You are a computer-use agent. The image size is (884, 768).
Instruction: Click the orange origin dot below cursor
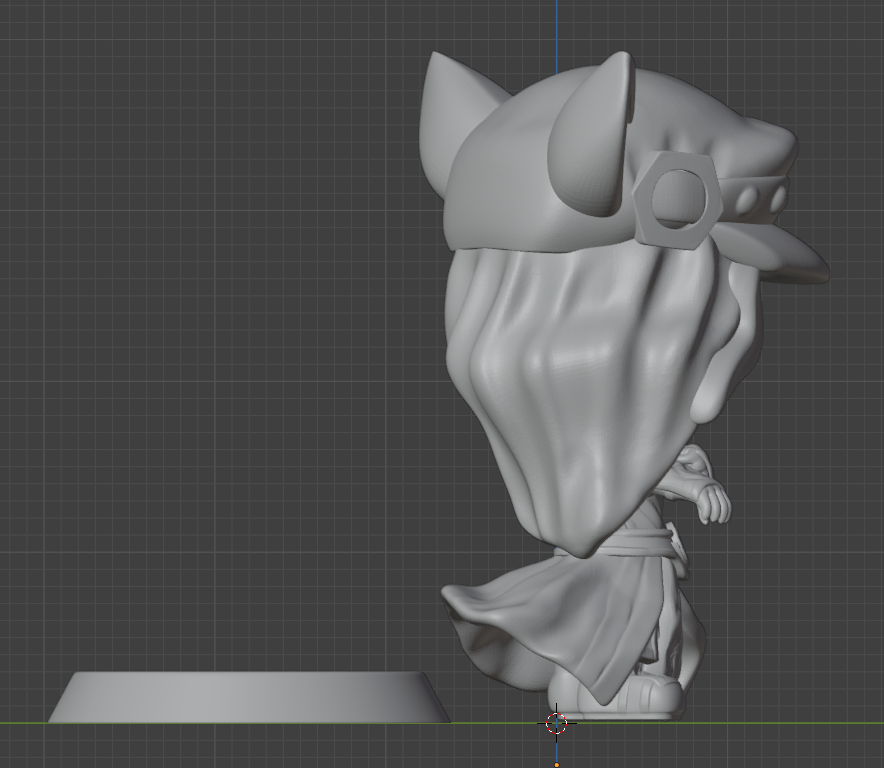pyautogui.click(x=556, y=765)
